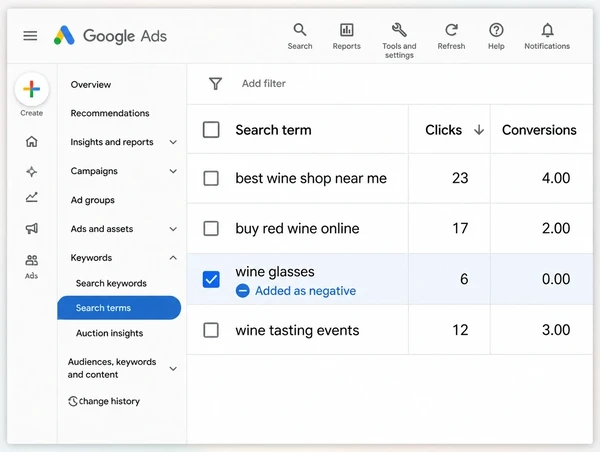Image resolution: width=600 pixels, height=452 pixels.
Task: Click the 17 clicks cell
Action: 460,228
